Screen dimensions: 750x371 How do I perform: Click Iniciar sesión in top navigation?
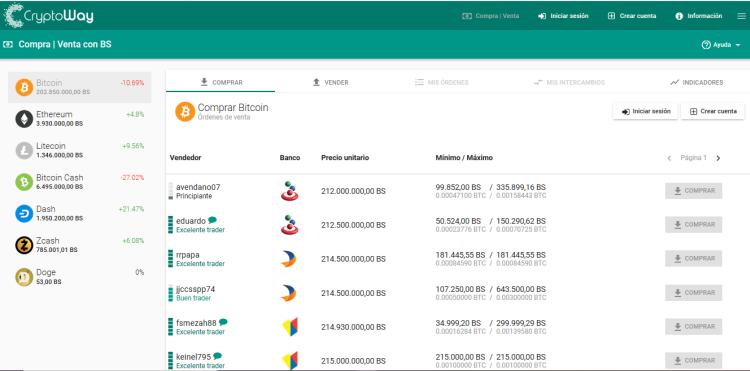click(563, 16)
